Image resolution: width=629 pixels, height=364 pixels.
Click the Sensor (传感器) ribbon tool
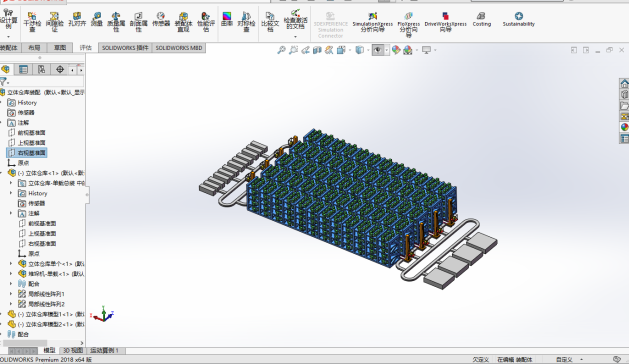[161, 19]
